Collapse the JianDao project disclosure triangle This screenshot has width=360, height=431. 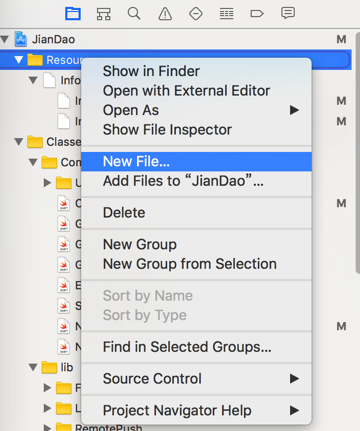pyautogui.click(x=5, y=39)
